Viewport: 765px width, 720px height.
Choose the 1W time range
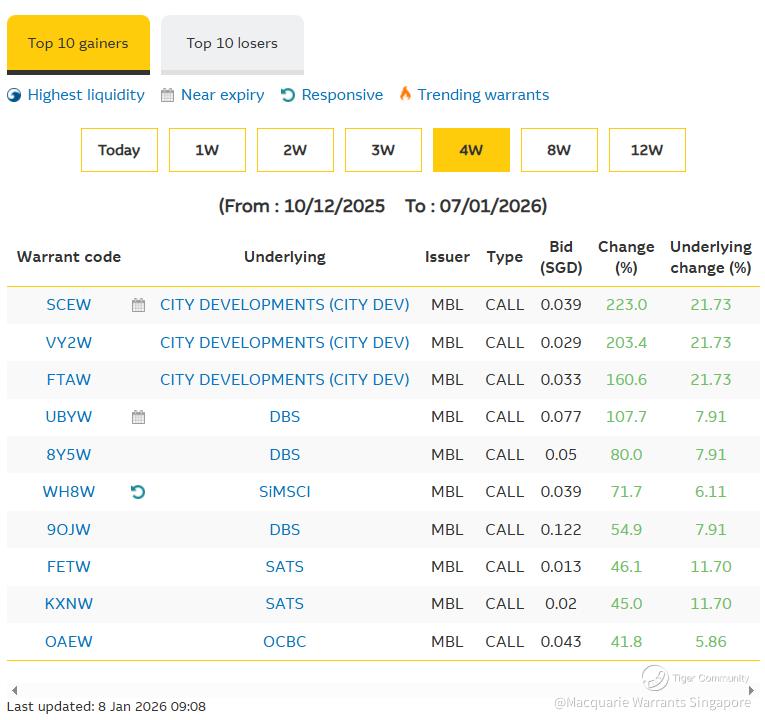point(207,150)
